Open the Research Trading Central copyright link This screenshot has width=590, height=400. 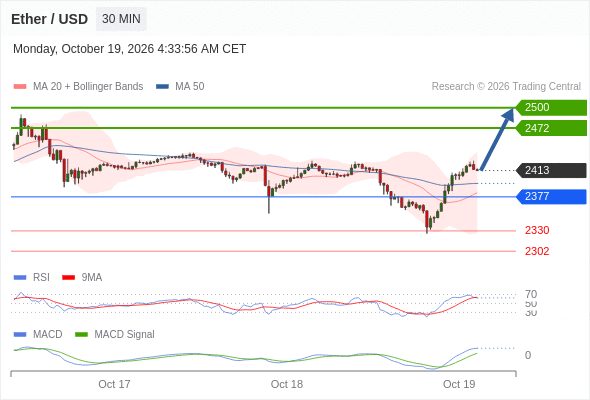[506, 87]
